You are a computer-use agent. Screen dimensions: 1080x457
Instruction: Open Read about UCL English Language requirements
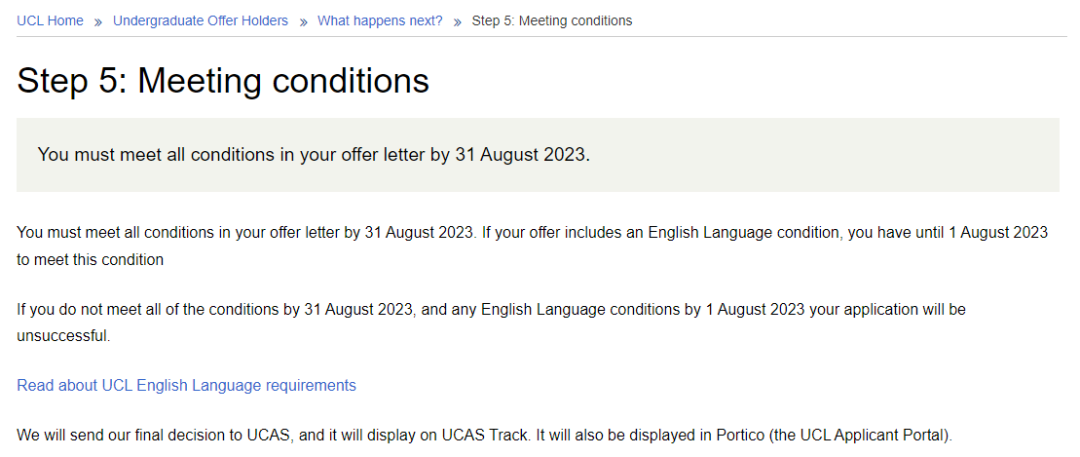tap(186, 385)
